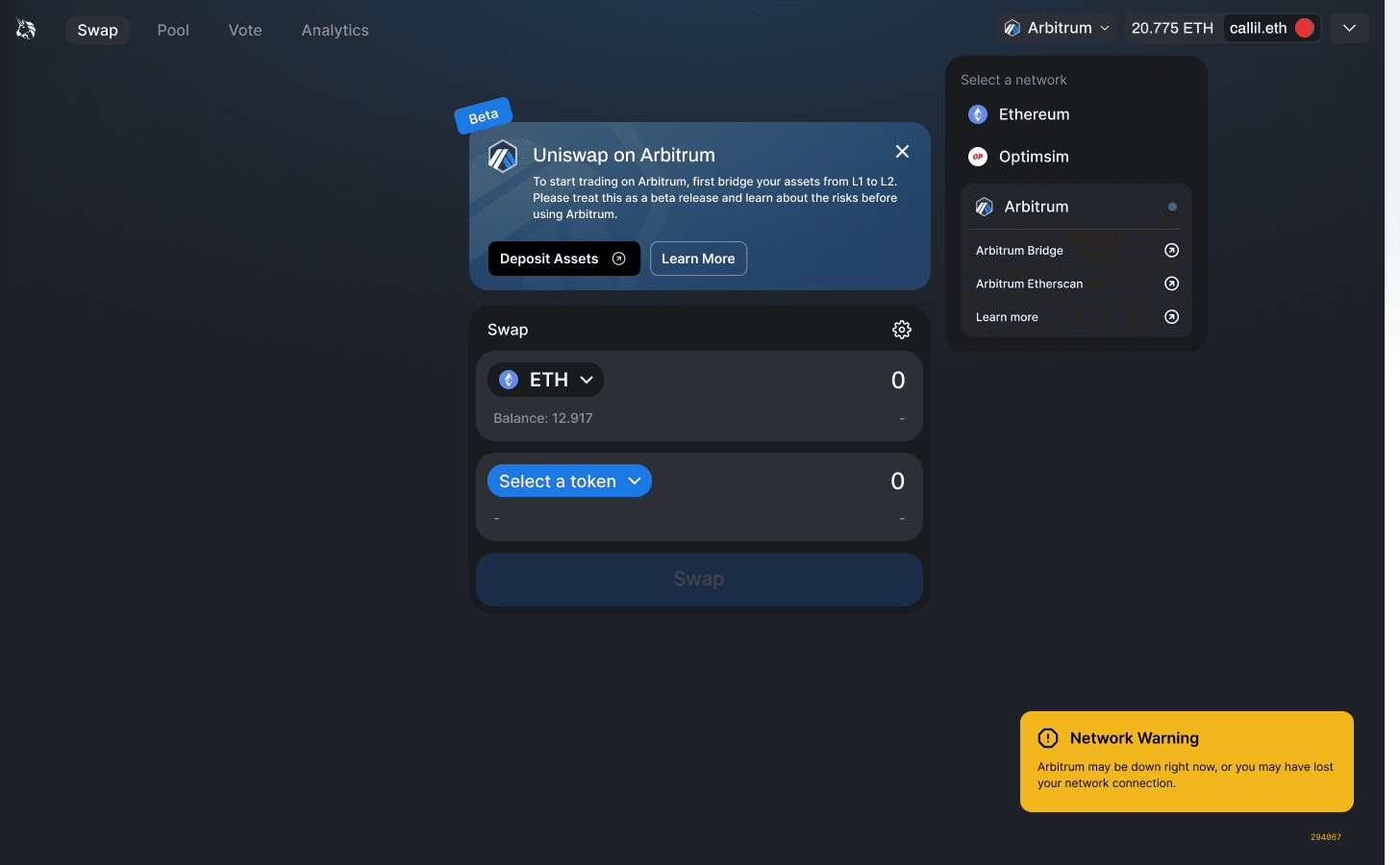The image size is (1400, 865).
Task: Go to the Pool tab
Action: pos(173,30)
